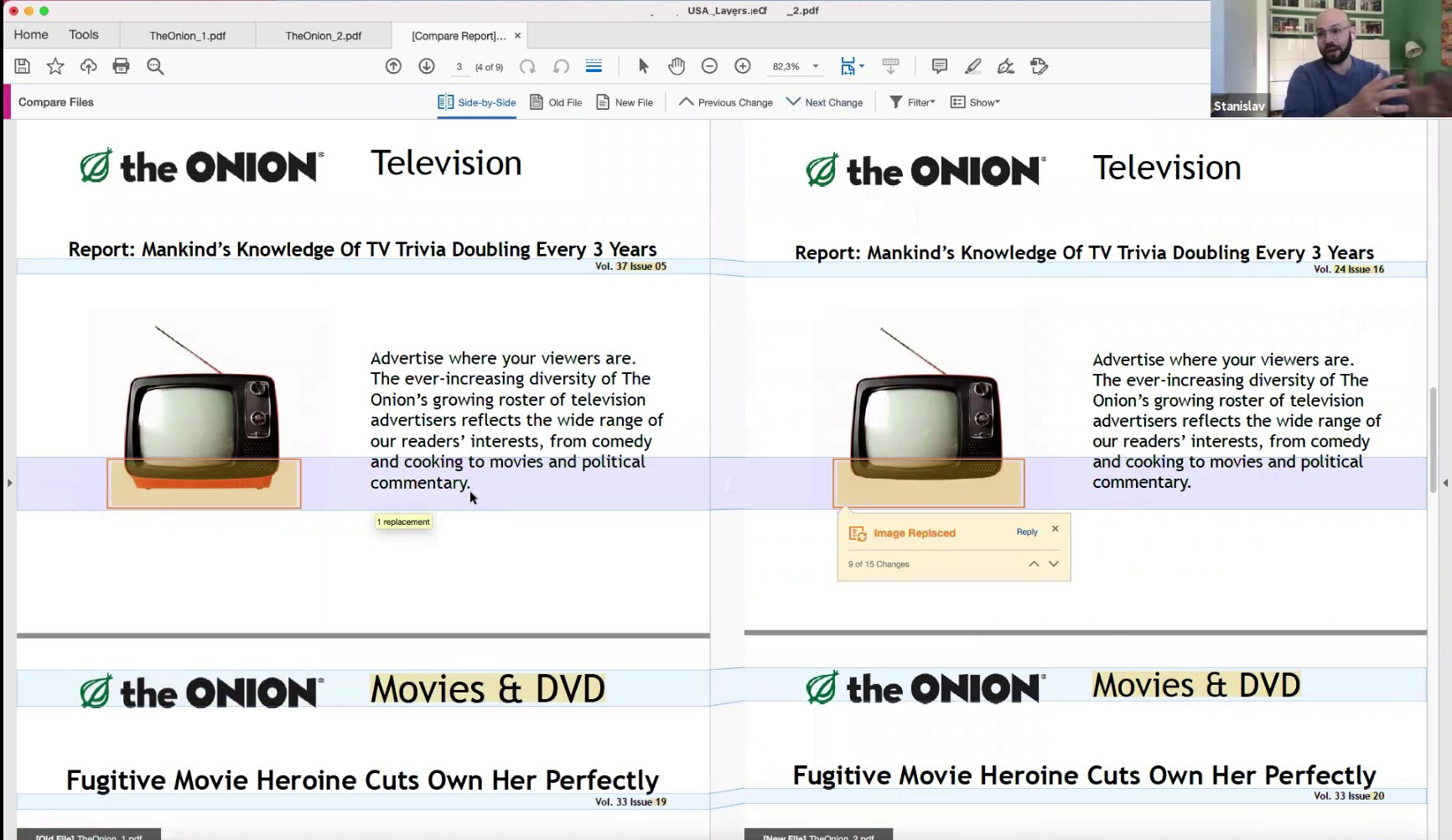Click the up chevron in changes popup
1452x840 pixels.
(x=1034, y=564)
